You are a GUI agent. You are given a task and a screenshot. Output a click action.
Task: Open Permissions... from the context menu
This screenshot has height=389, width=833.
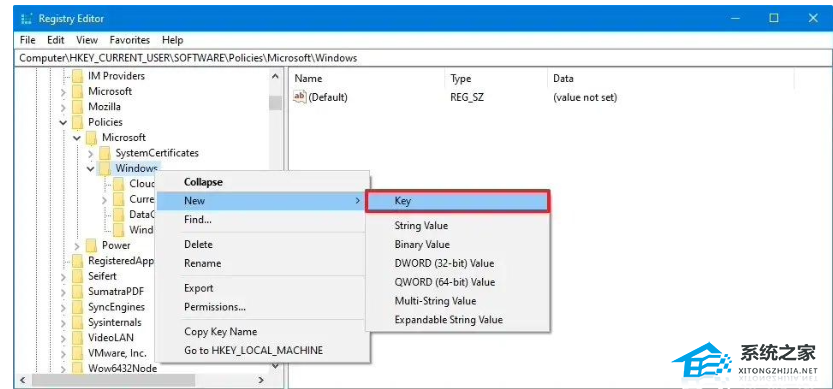tap(262, 307)
